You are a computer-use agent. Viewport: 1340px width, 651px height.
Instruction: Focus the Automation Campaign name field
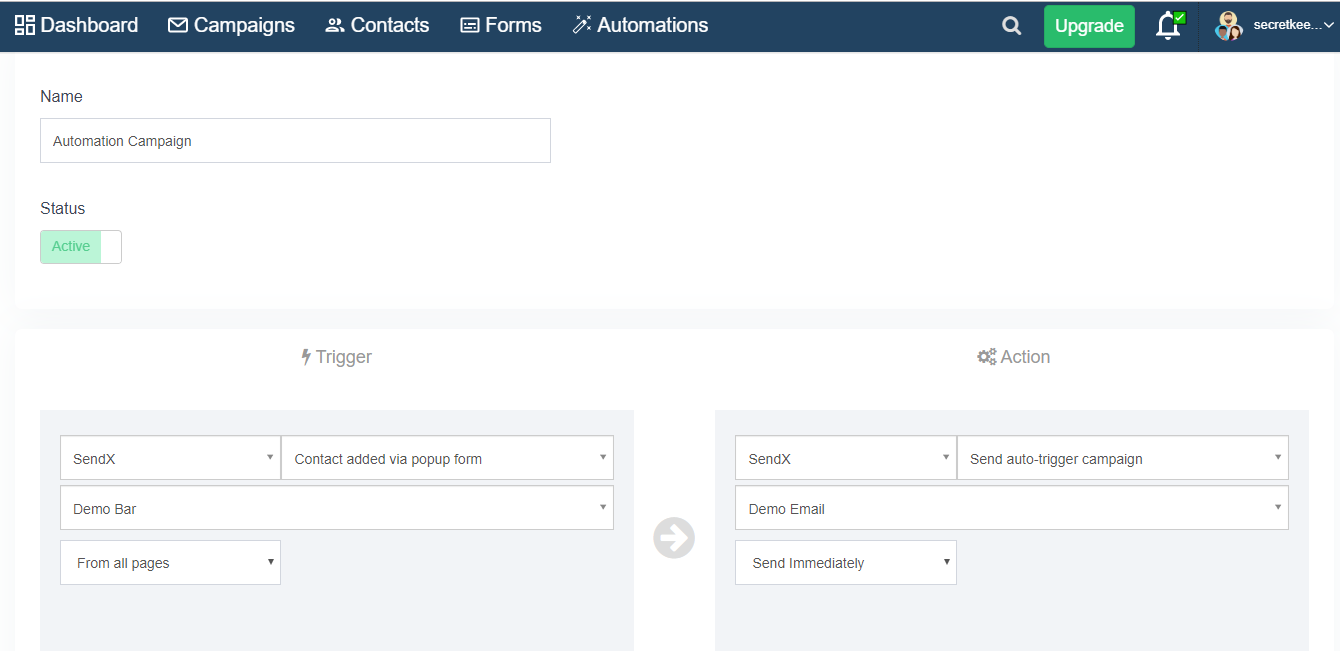pos(295,141)
